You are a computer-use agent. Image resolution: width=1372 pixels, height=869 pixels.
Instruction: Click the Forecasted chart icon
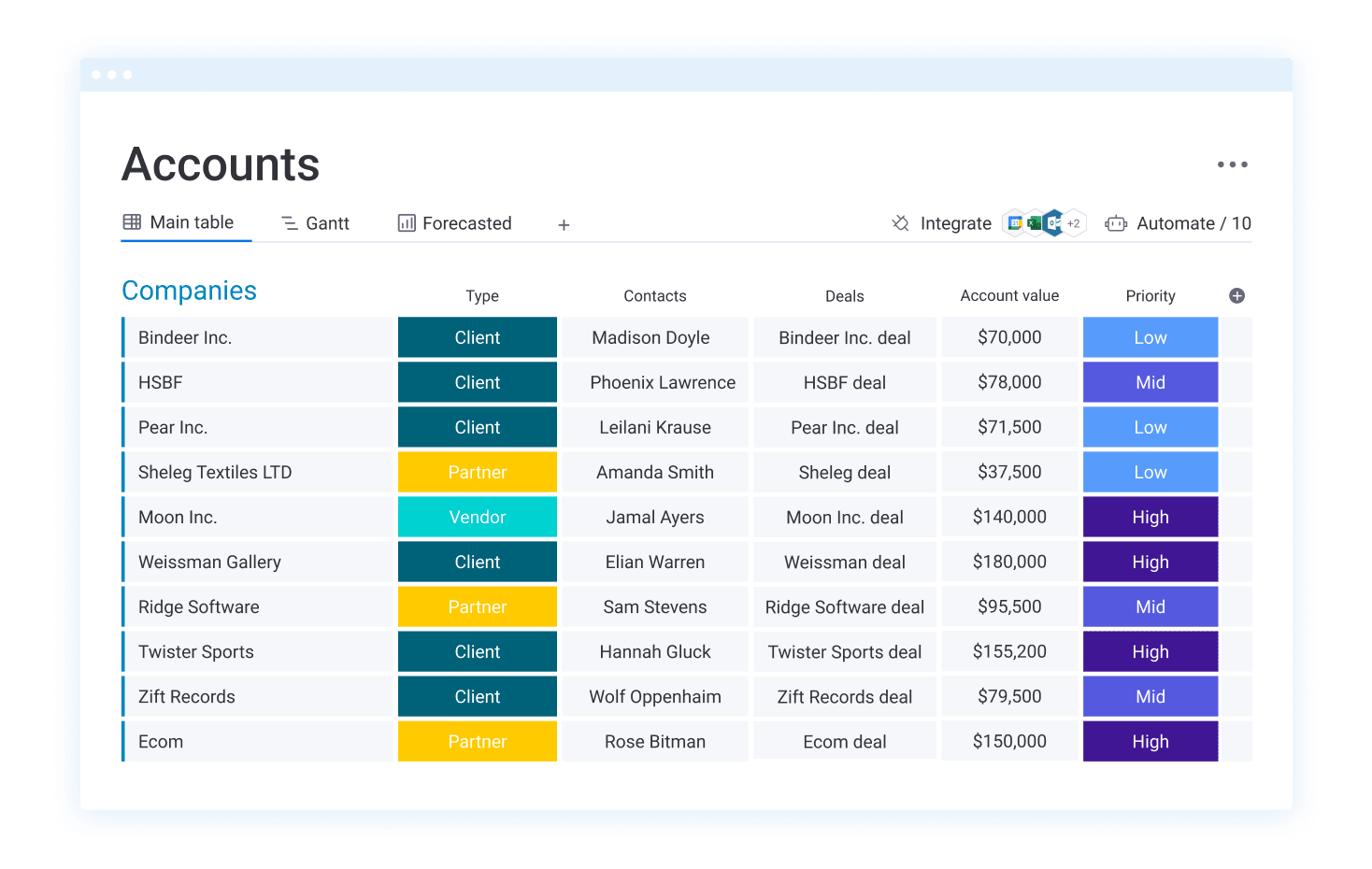407,223
